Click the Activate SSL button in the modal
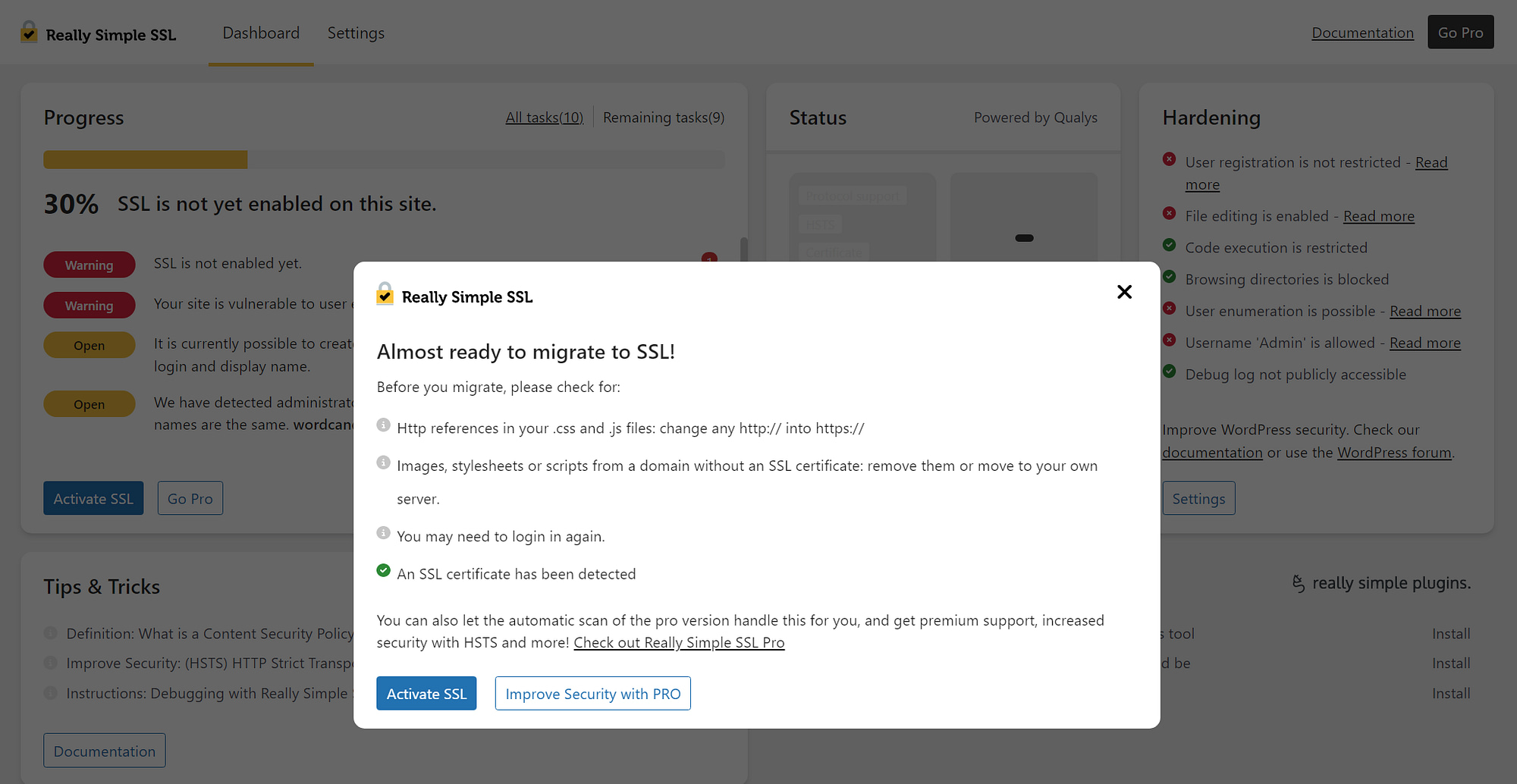The width and height of the screenshot is (1517, 784). tap(426, 693)
